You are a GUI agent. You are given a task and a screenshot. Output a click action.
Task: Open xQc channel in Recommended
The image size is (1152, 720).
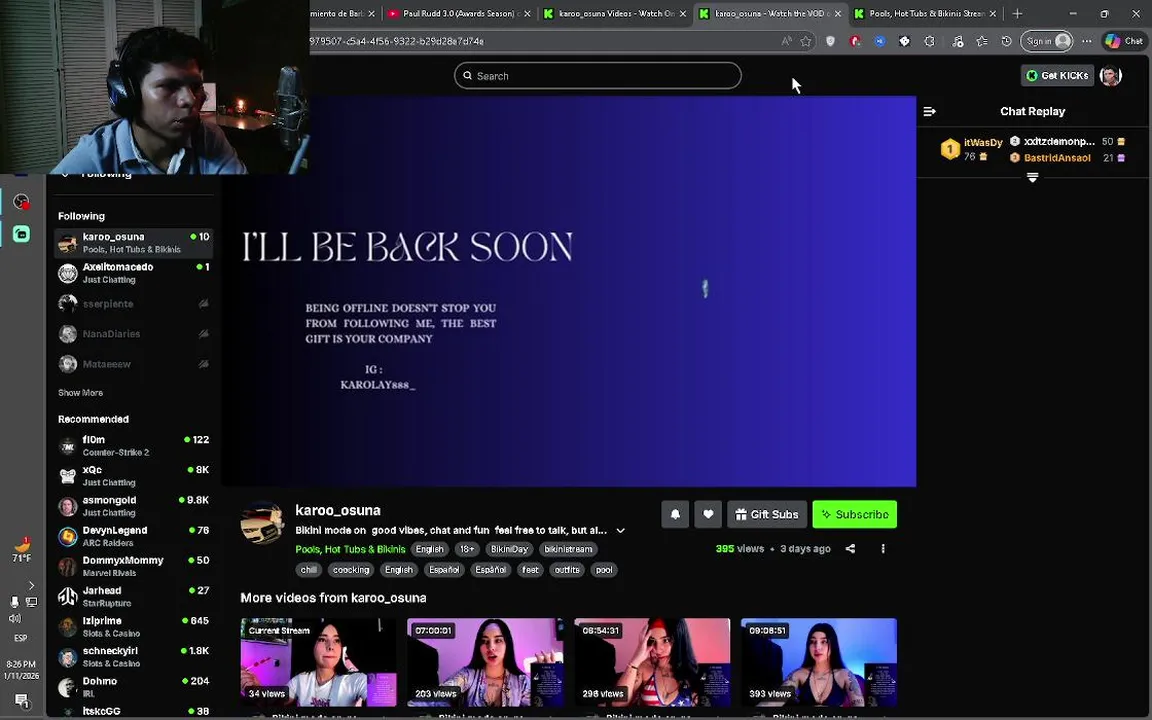point(134,476)
